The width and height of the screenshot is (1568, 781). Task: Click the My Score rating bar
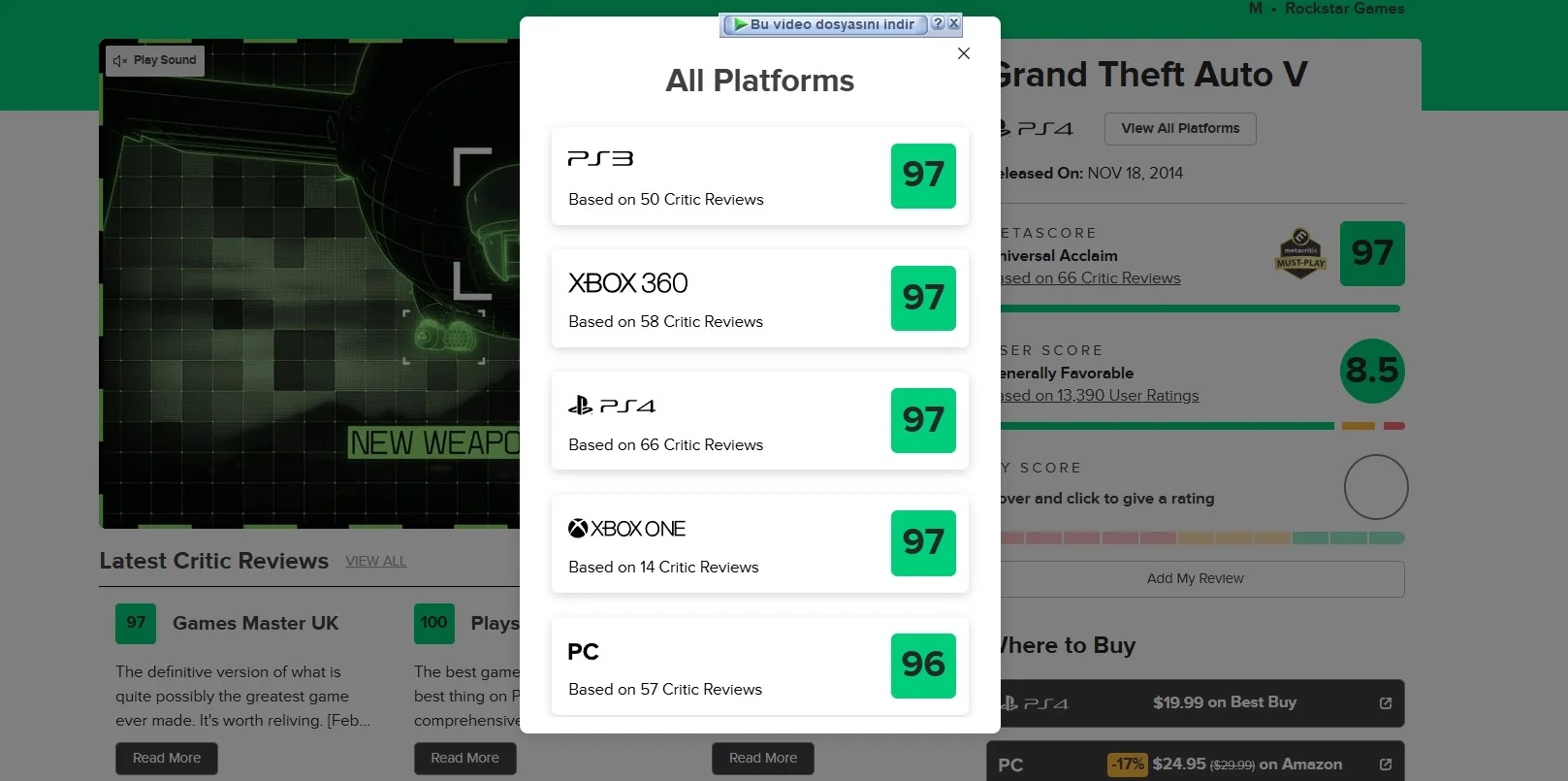click(1202, 537)
